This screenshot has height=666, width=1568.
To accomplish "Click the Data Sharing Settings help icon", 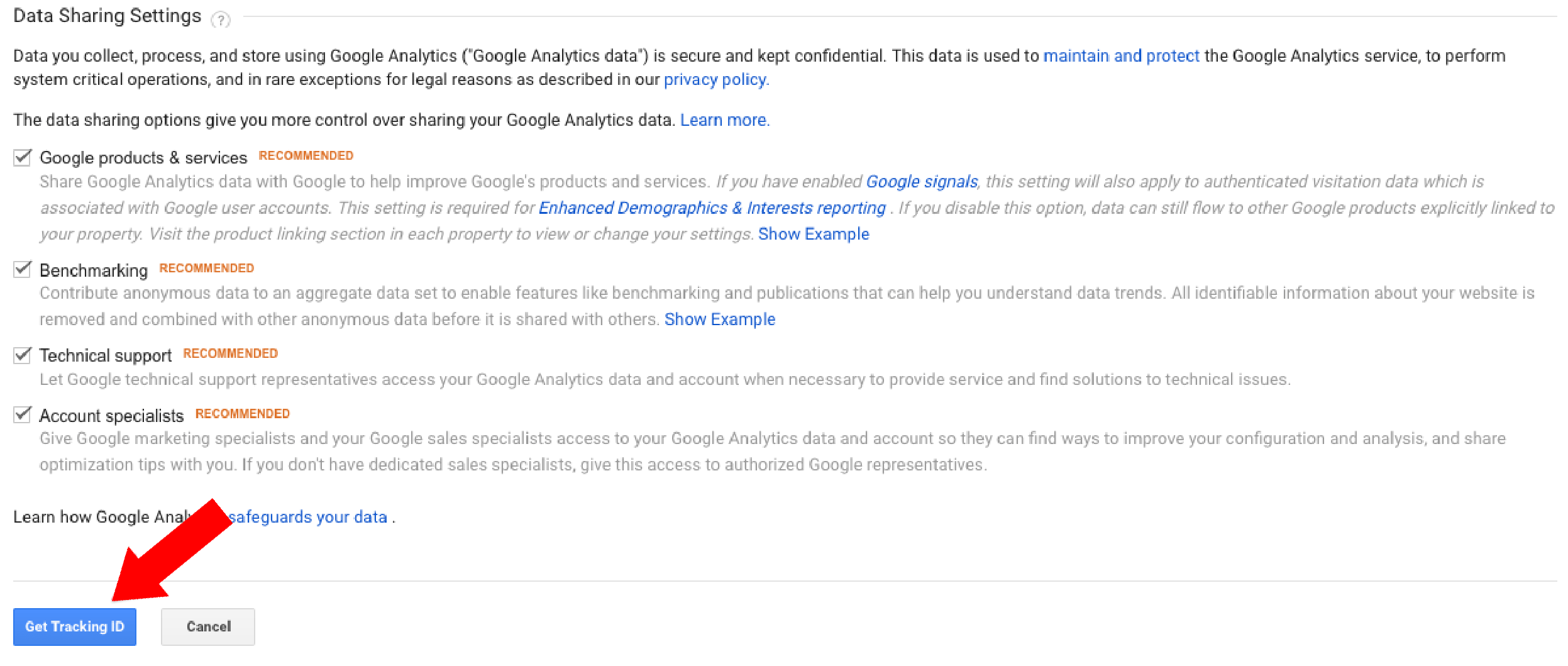I will pos(221,20).
